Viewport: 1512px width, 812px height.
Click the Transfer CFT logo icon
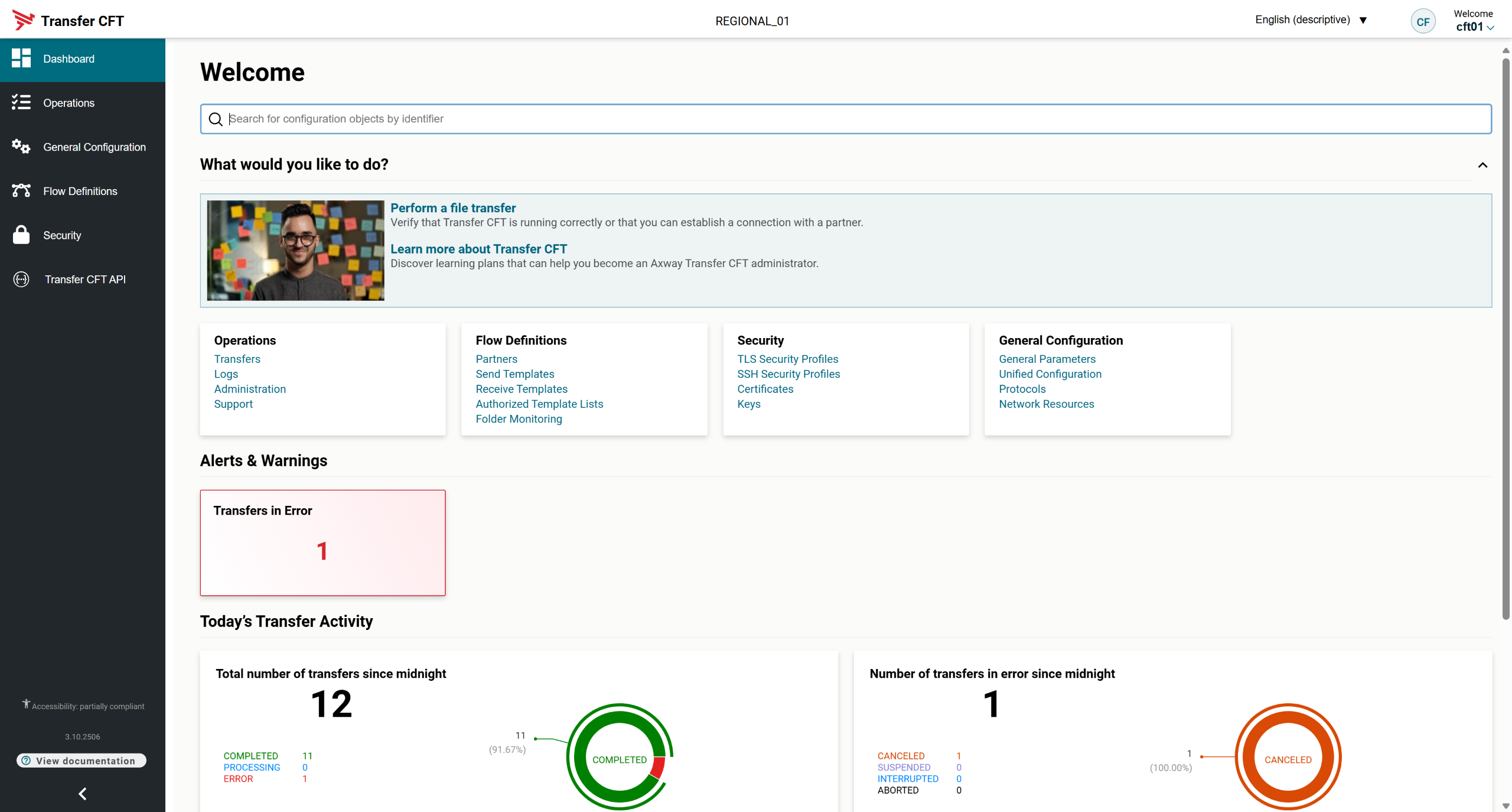[23, 21]
